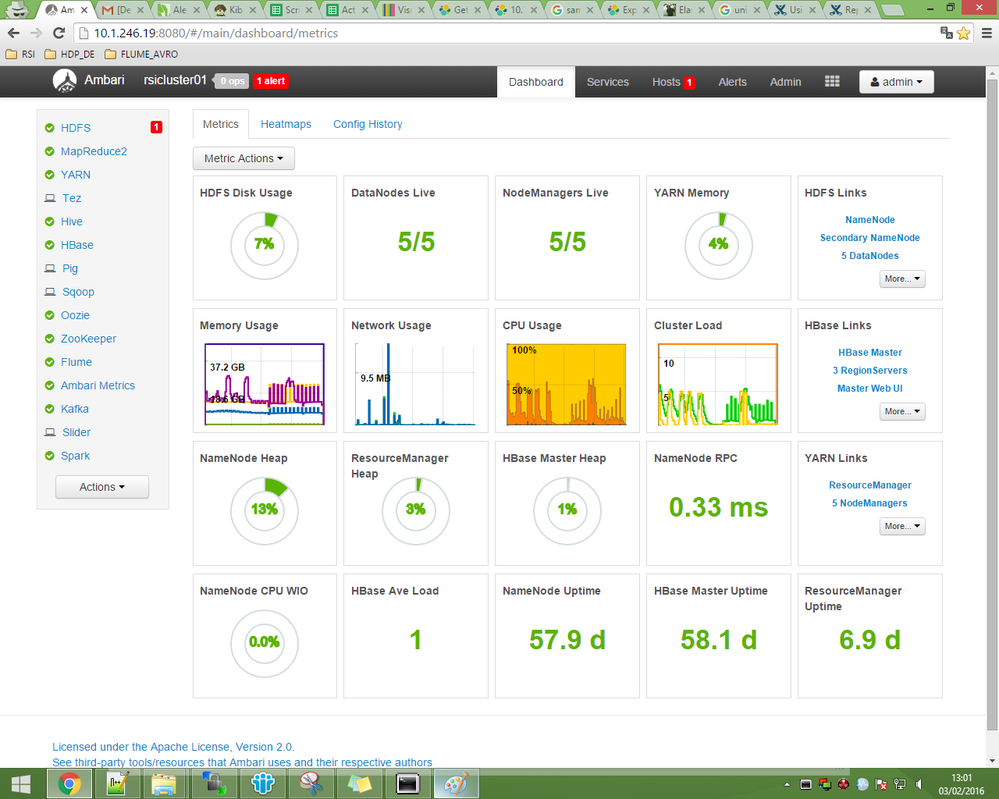
Task: Click the HDFS Disk Usage gauge
Action: (264, 243)
